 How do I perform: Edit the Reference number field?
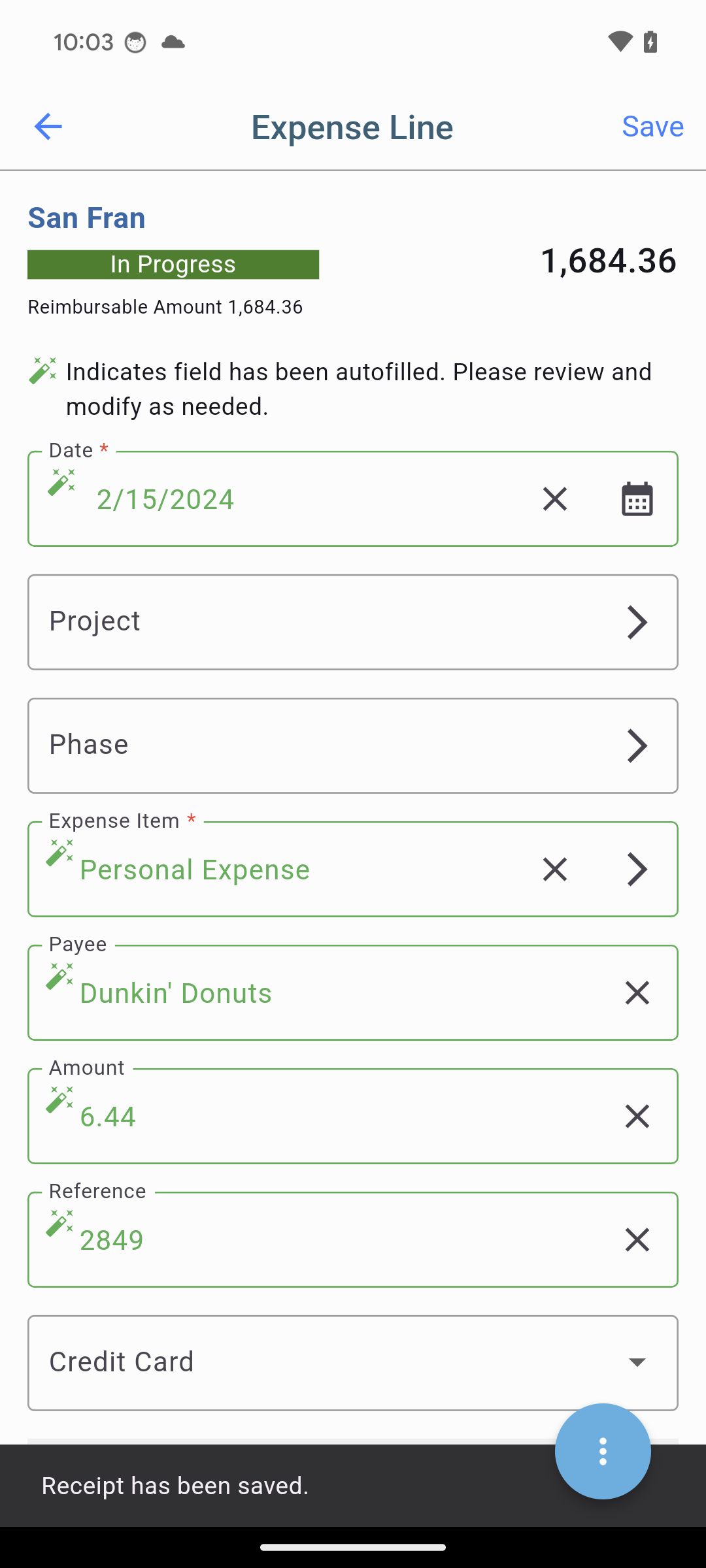pyautogui.click(x=327, y=1241)
